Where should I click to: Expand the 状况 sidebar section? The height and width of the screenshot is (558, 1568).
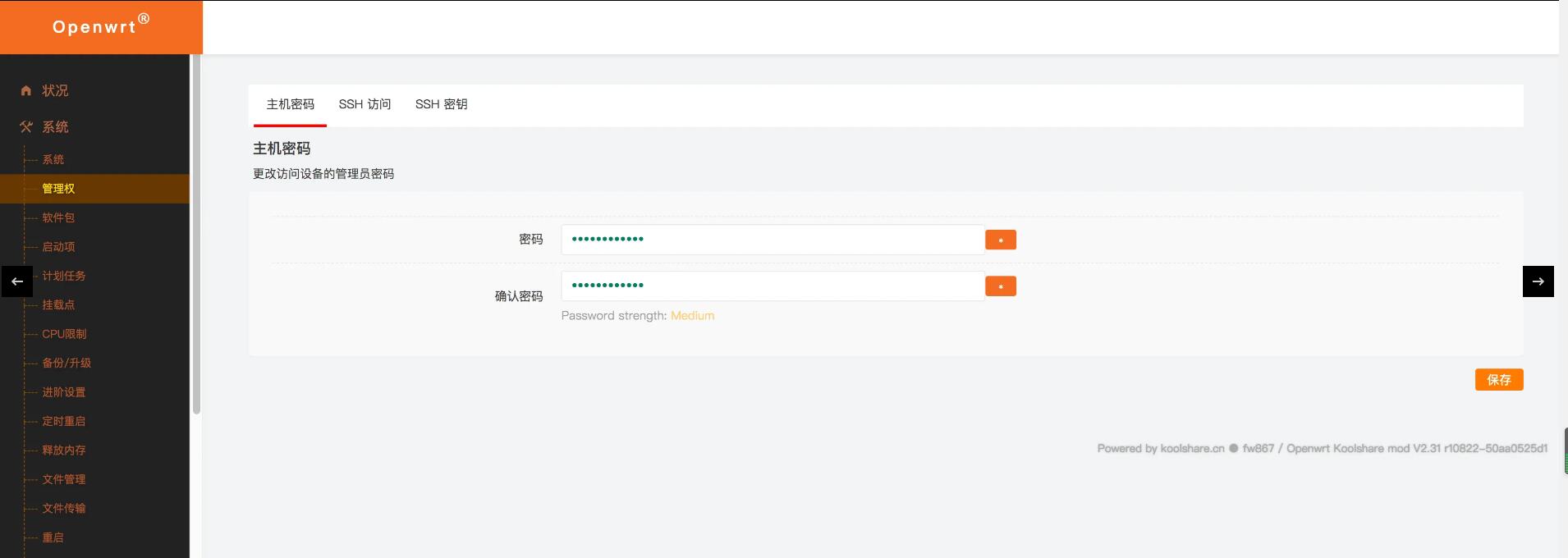(55, 91)
